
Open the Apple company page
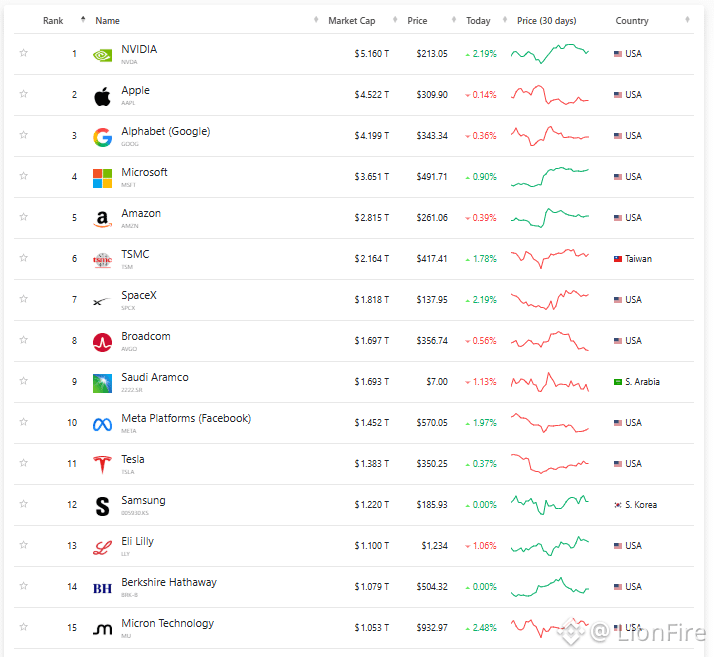(x=135, y=90)
